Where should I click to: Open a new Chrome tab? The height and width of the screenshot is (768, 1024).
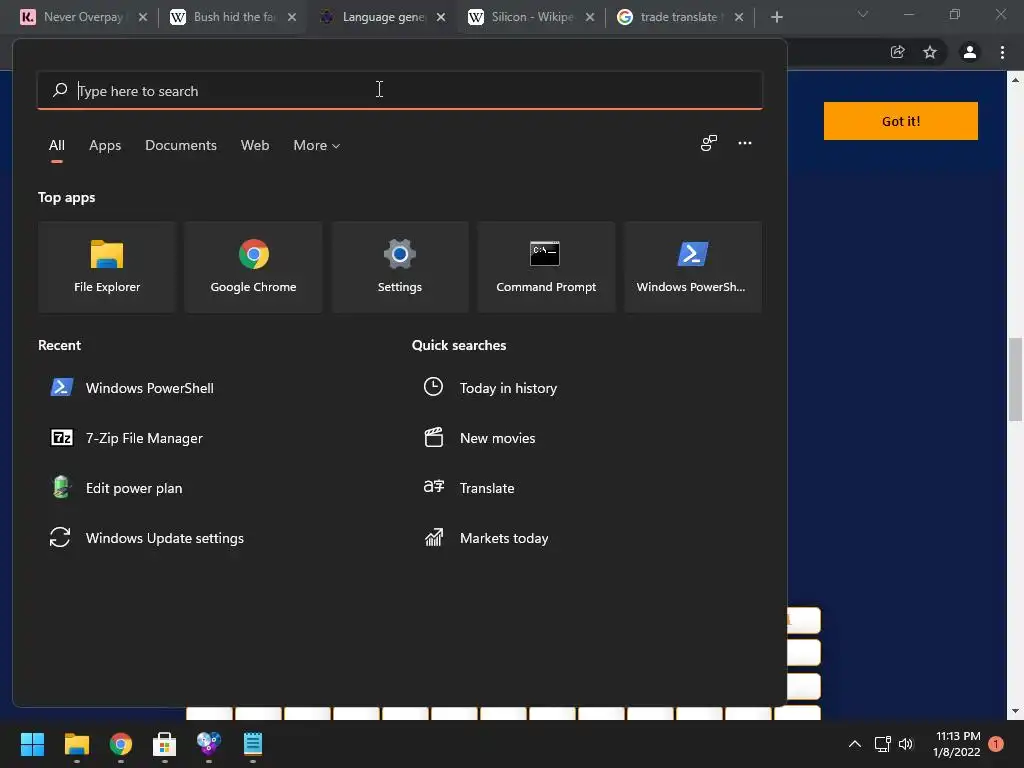tap(776, 18)
